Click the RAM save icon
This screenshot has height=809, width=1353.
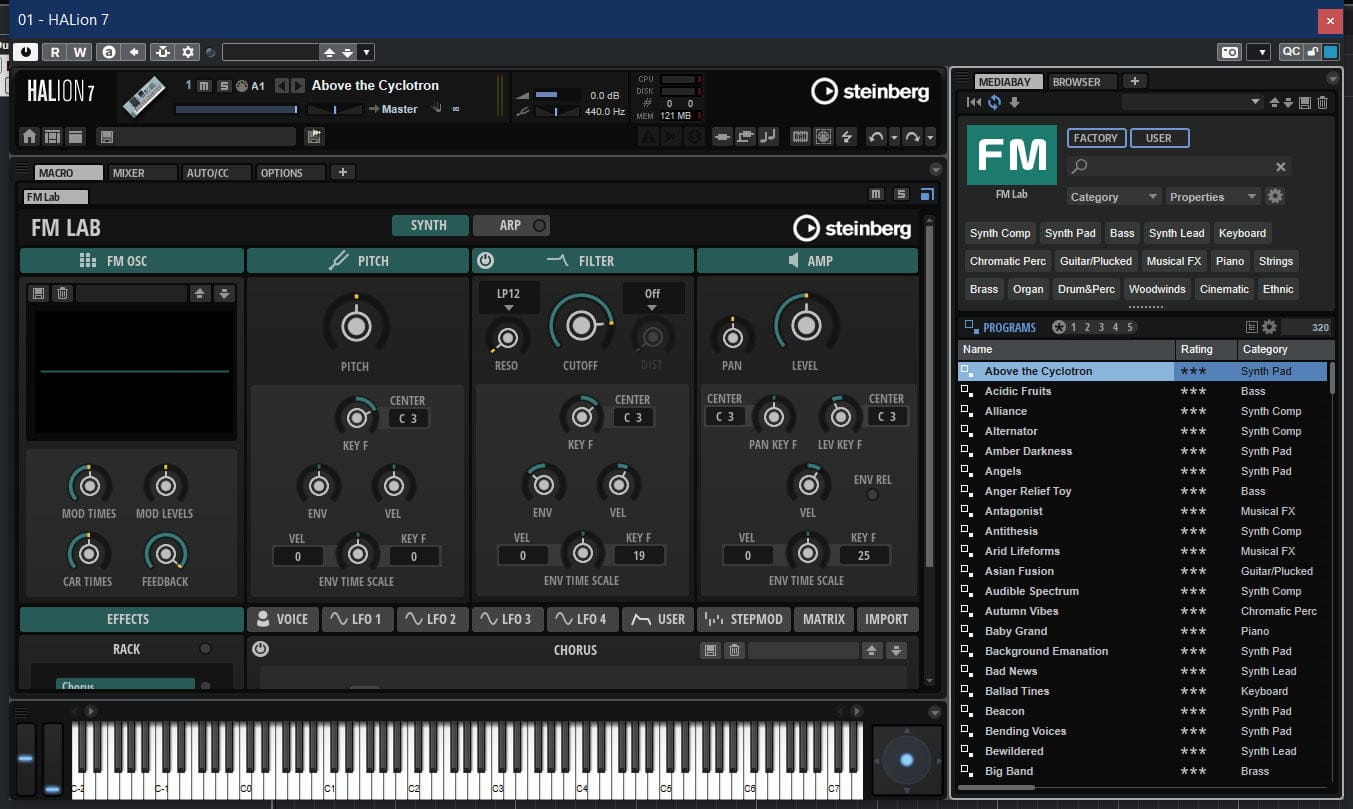click(x=800, y=137)
